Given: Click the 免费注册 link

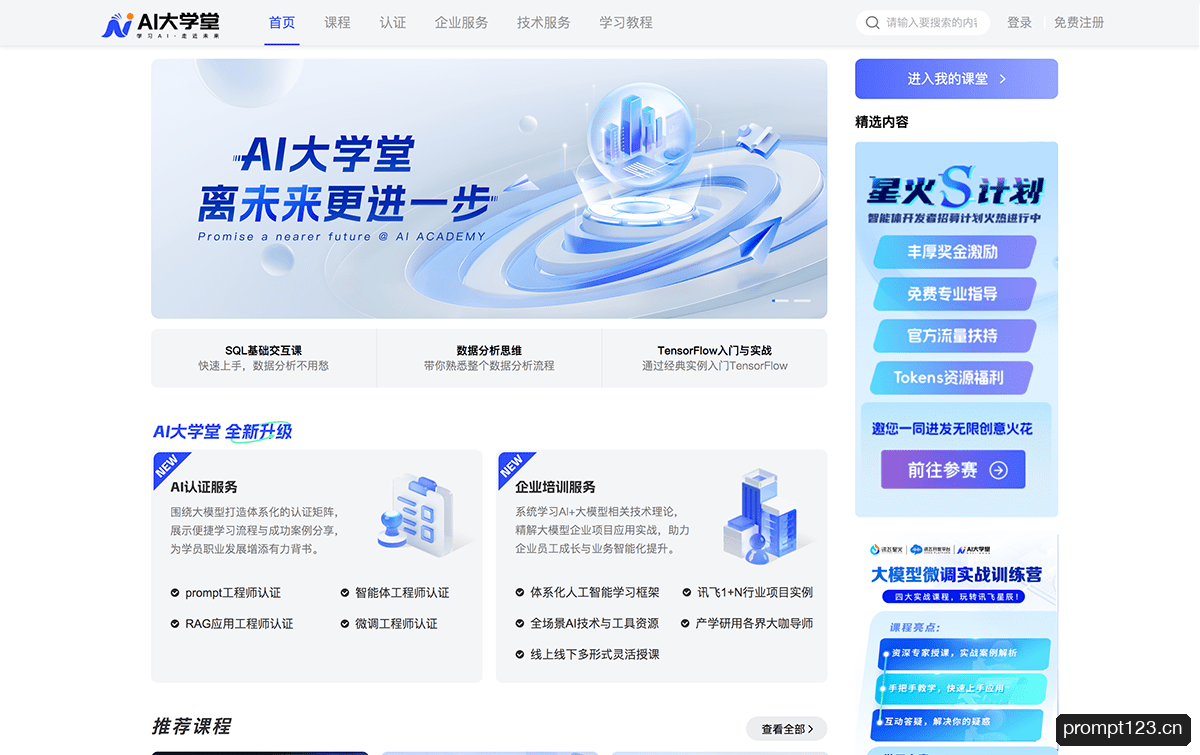Looking at the screenshot, I should click(x=1079, y=23).
